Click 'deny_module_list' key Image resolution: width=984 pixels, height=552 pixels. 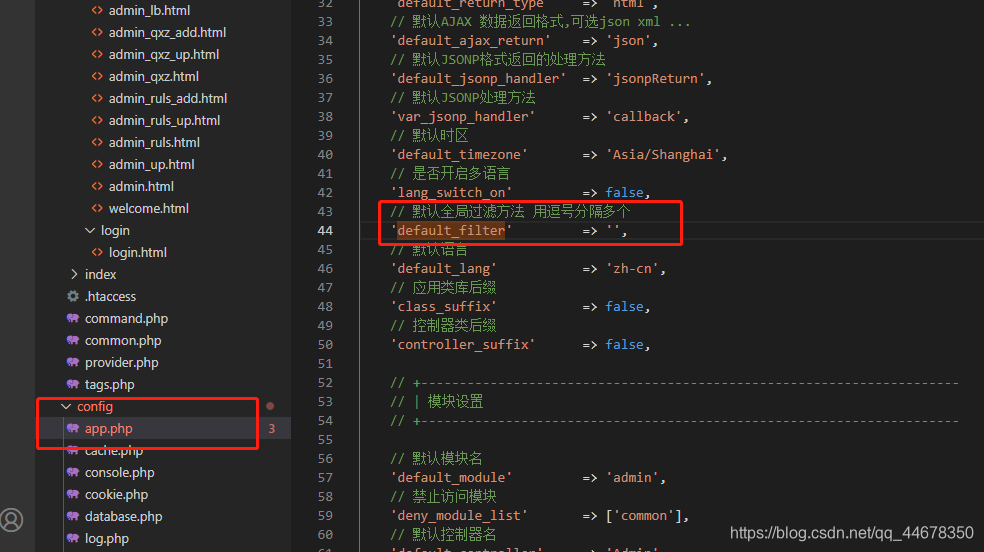point(459,516)
